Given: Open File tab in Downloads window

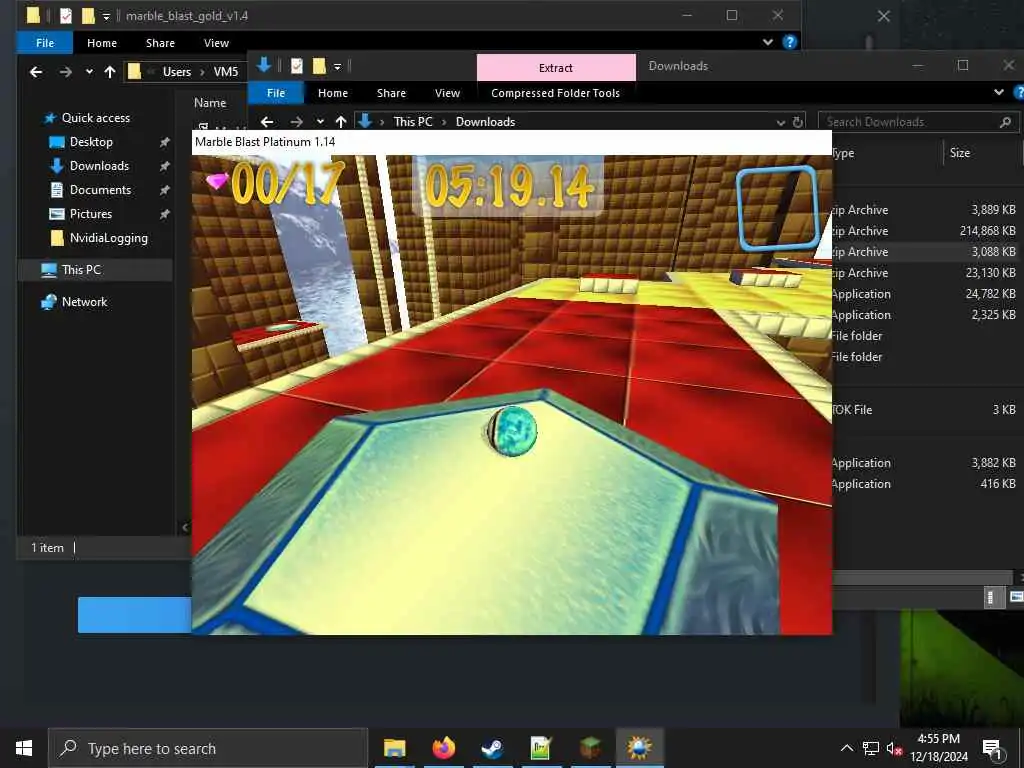Looking at the screenshot, I should pos(276,93).
